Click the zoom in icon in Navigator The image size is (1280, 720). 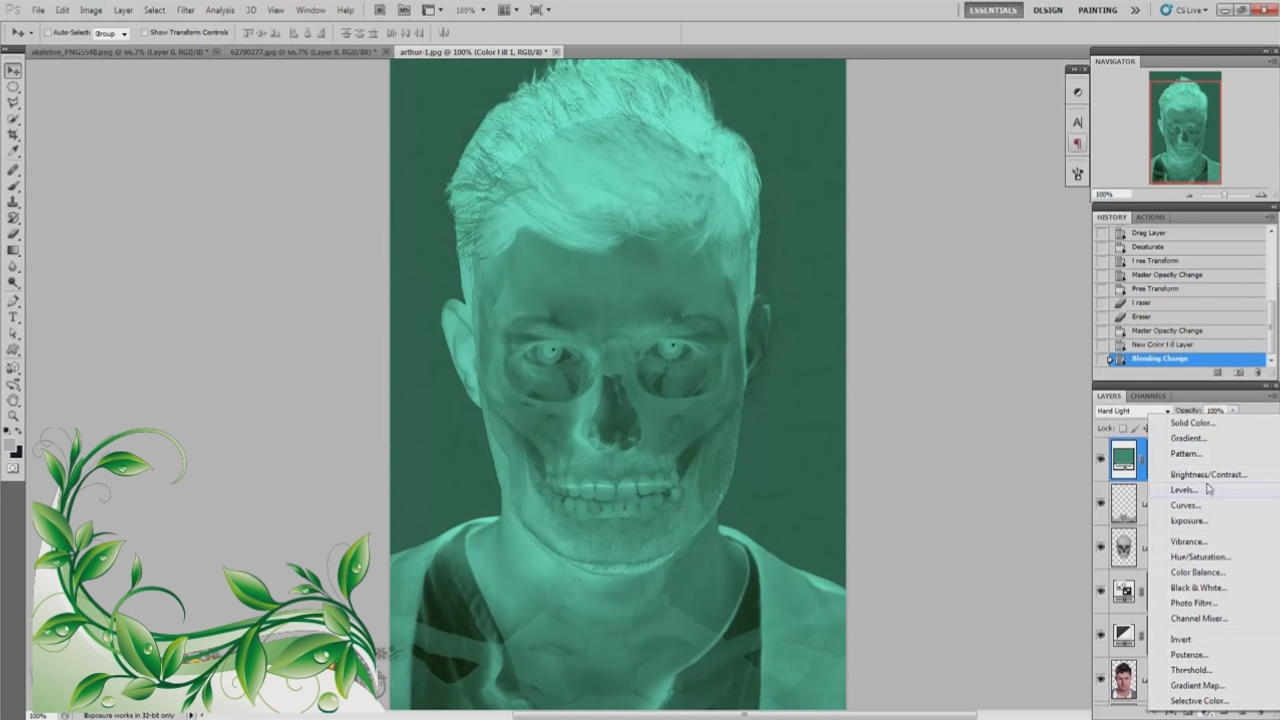tap(1261, 194)
